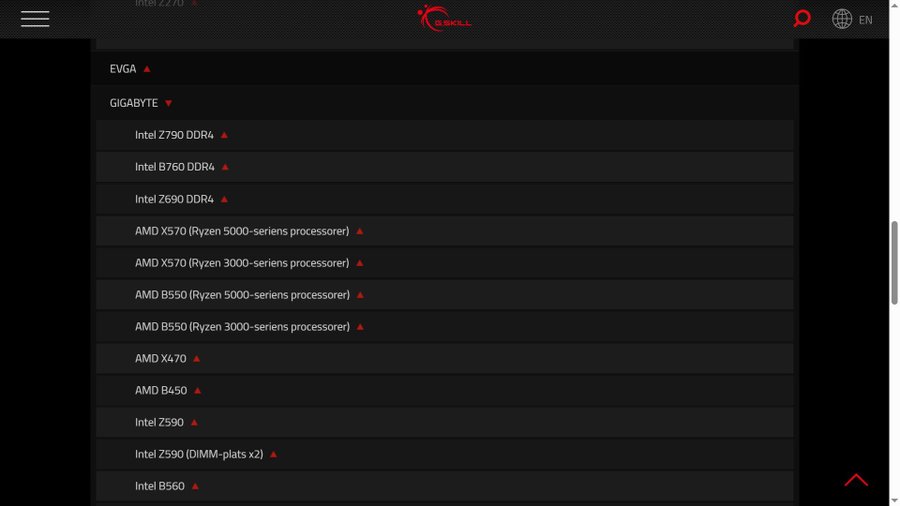Viewport: 900px width, 506px height.
Task: Expand EVGA section arrow
Action: (147, 69)
